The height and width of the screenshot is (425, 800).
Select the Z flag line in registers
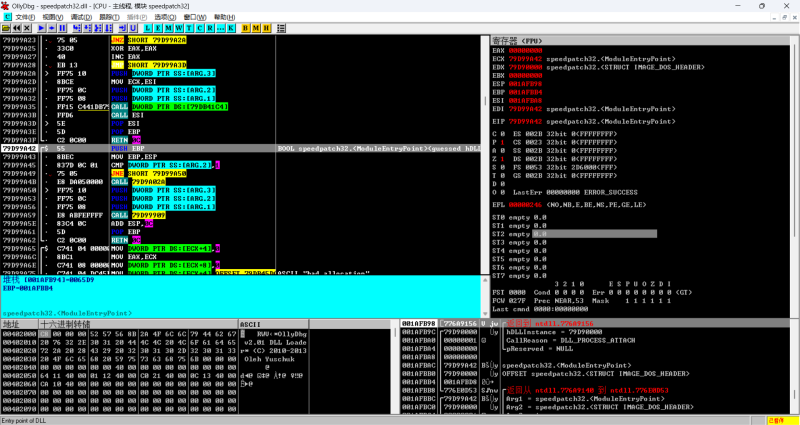[x=555, y=159]
